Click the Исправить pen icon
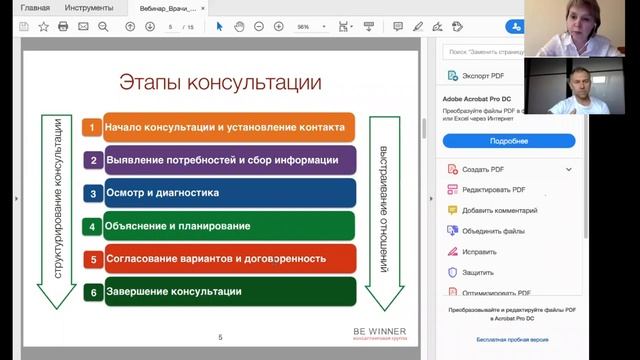The image size is (640, 360). [453, 251]
